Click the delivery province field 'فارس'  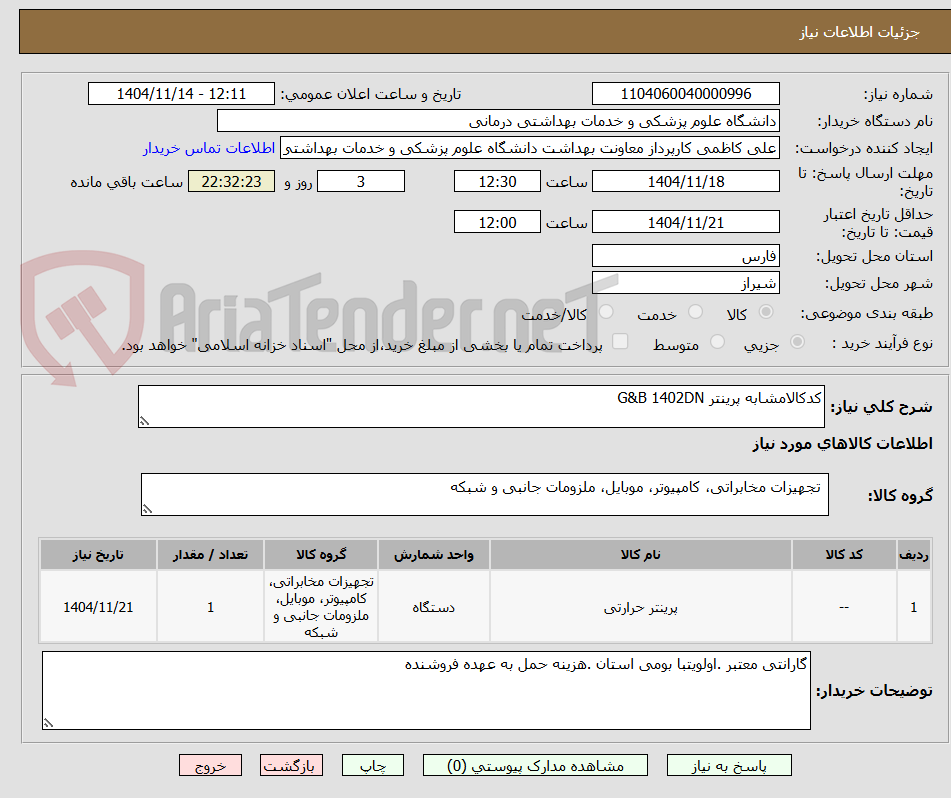pyautogui.click(x=685, y=256)
